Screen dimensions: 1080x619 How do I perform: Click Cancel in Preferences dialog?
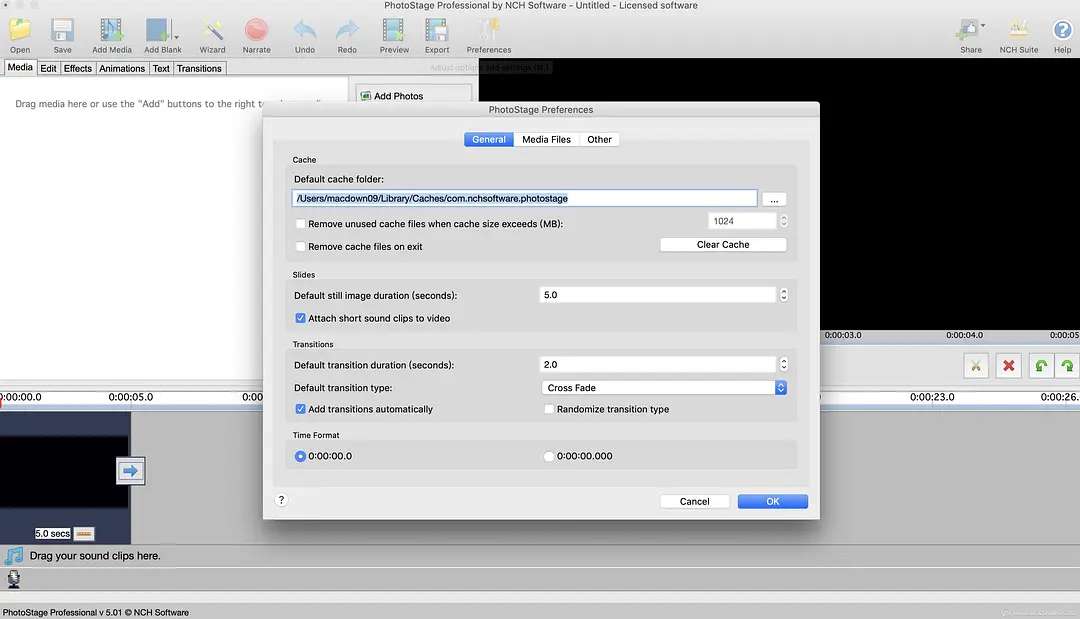click(x=694, y=501)
